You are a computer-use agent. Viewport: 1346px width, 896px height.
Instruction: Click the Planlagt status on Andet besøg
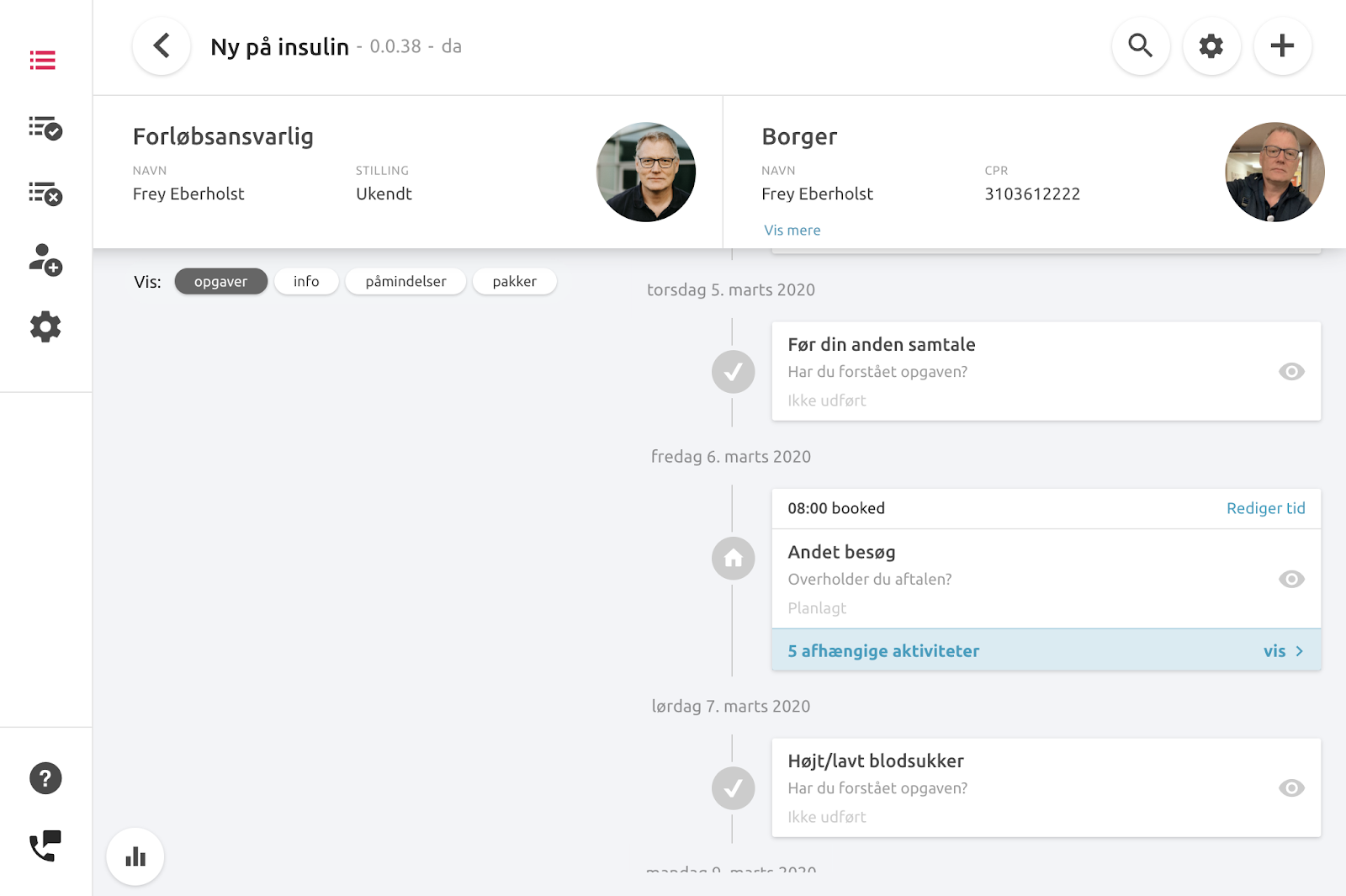[817, 608]
